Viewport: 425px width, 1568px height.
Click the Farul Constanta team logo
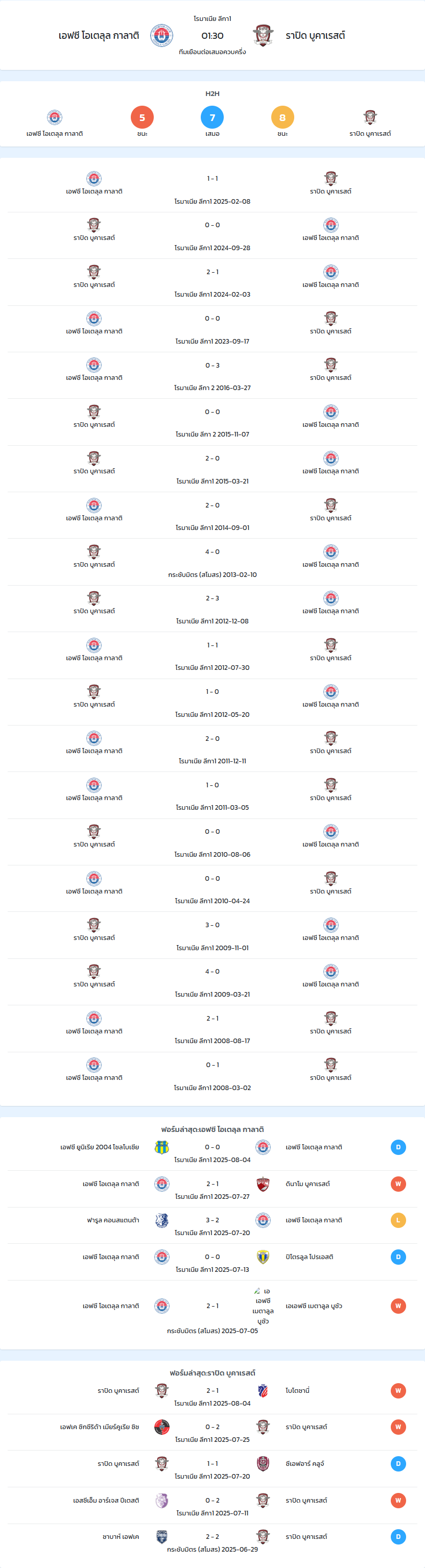coord(161,1220)
